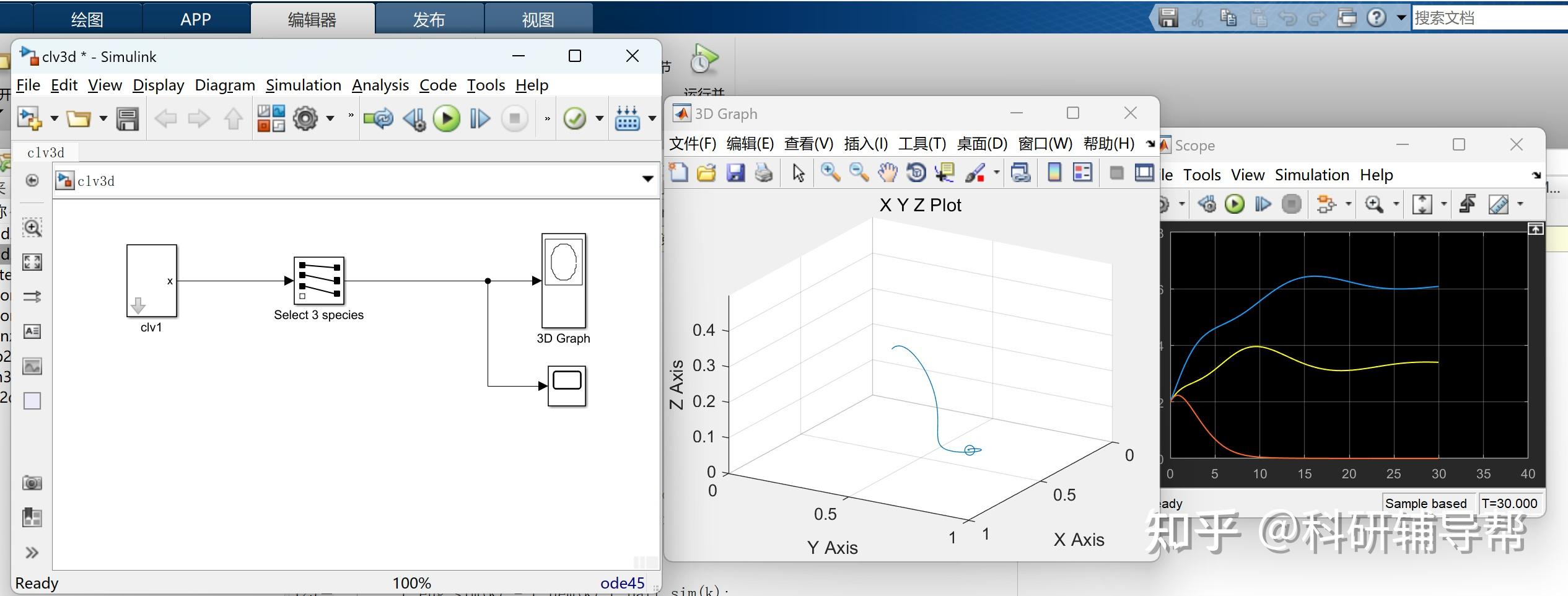Switch to the APP ribbon tab

(195, 19)
